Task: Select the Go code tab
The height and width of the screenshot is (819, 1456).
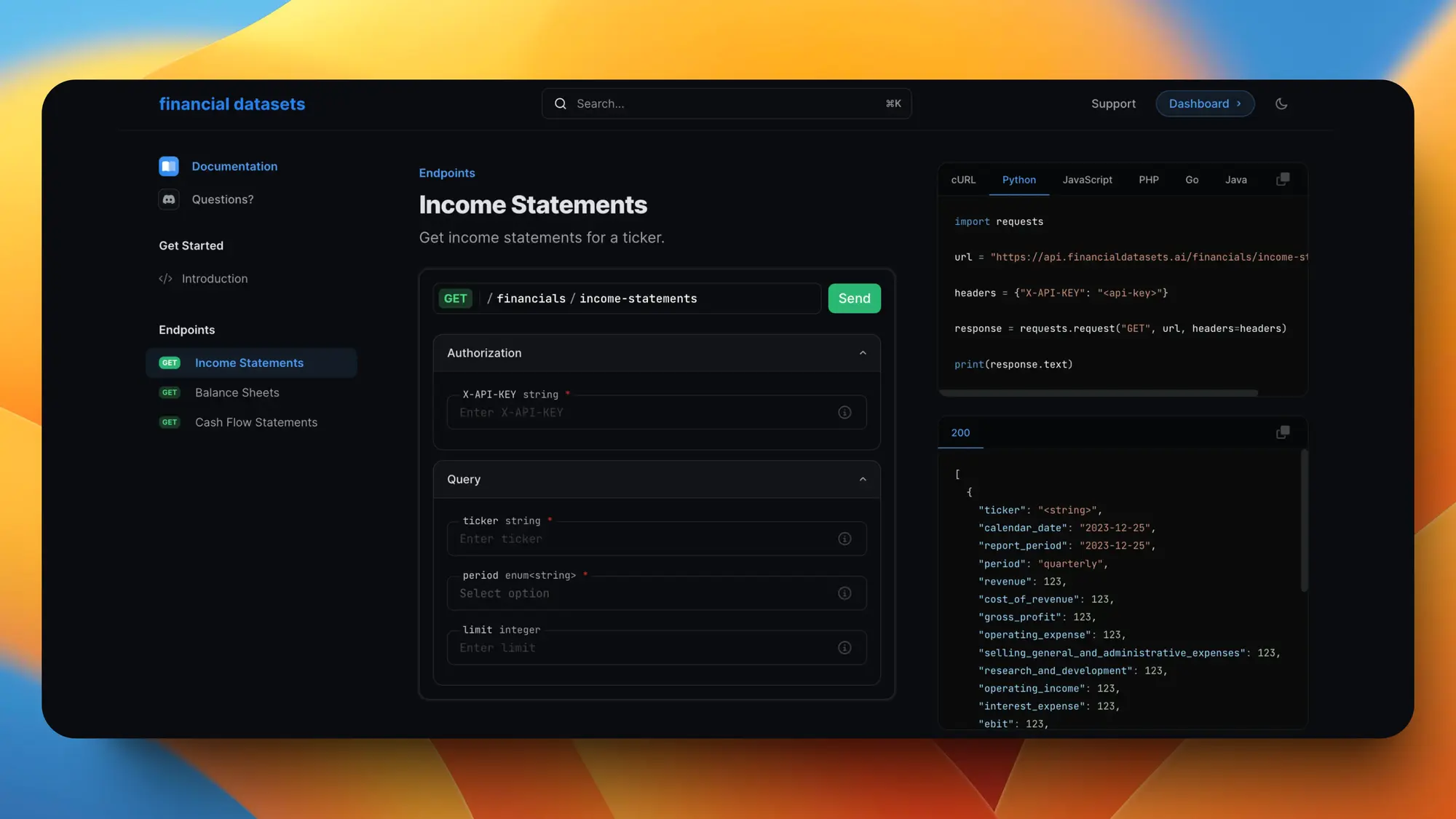Action: tap(1192, 180)
